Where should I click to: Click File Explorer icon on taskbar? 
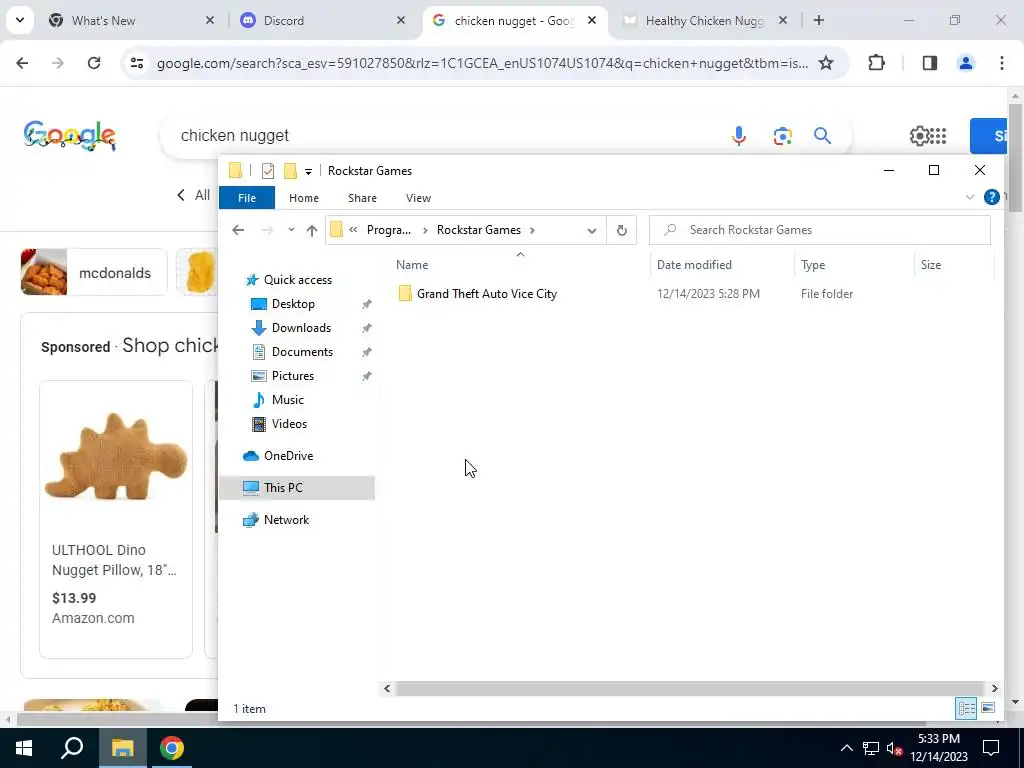point(122,748)
